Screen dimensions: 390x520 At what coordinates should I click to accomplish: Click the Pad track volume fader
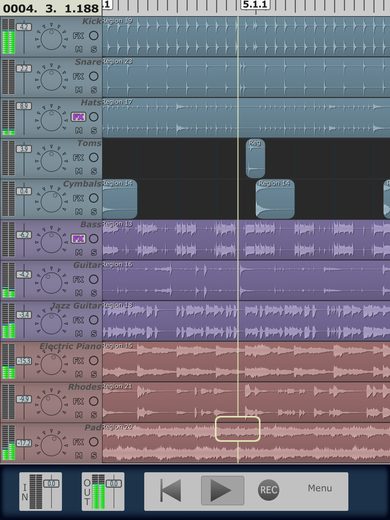(x=24, y=443)
